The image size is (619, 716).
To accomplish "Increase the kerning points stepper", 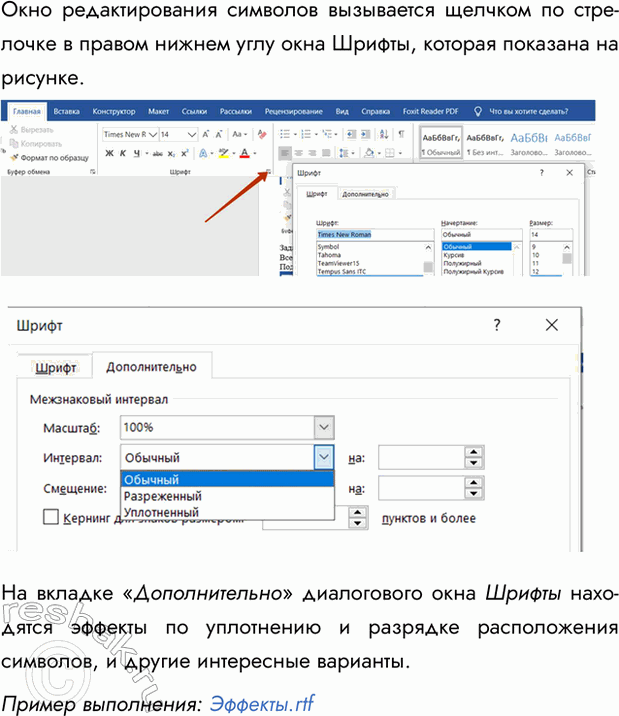I will (357, 512).
